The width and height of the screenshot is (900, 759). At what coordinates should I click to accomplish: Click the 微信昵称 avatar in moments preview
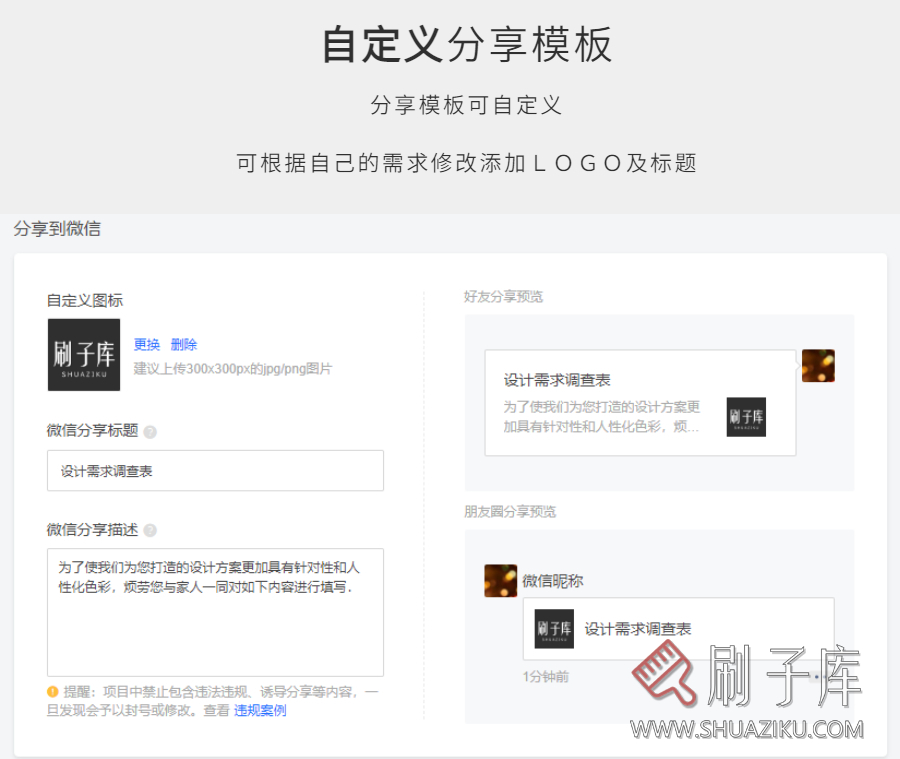(501, 581)
